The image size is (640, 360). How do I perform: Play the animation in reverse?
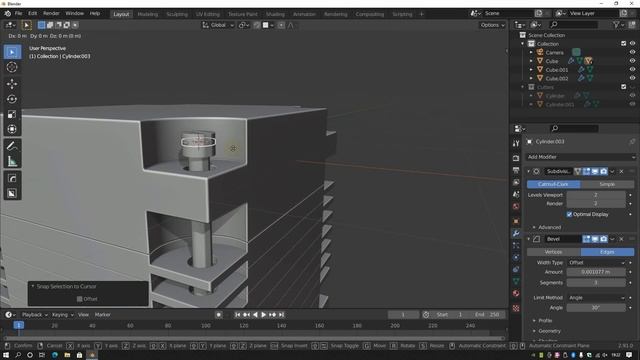(x=255, y=315)
